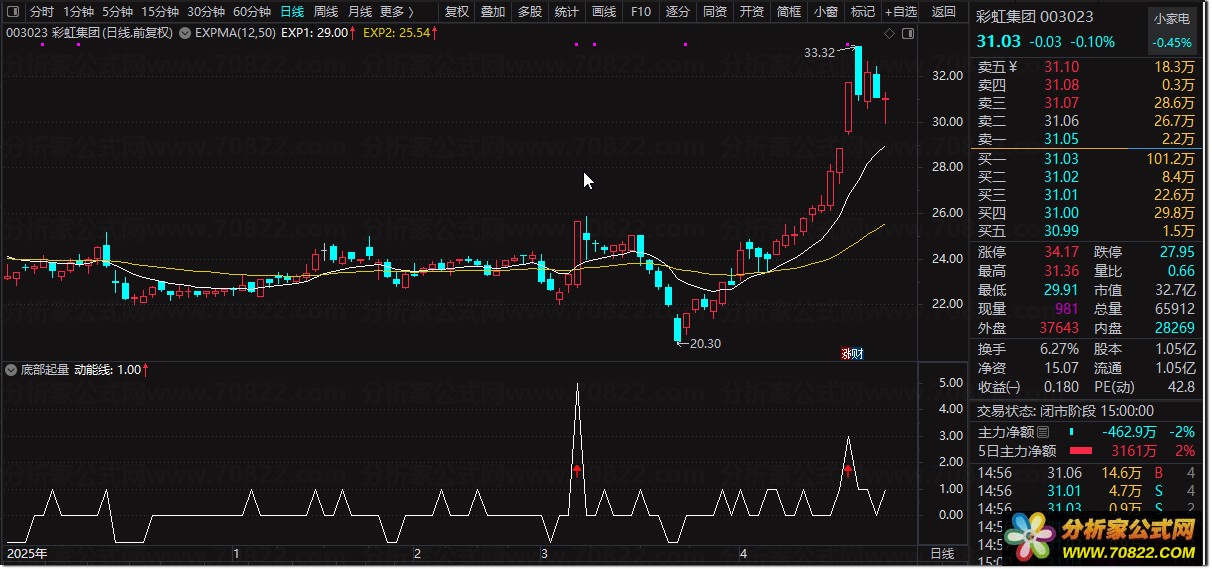Click the 复权 toolbar button
Viewport: 1212px width, 569px height.
click(x=456, y=12)
